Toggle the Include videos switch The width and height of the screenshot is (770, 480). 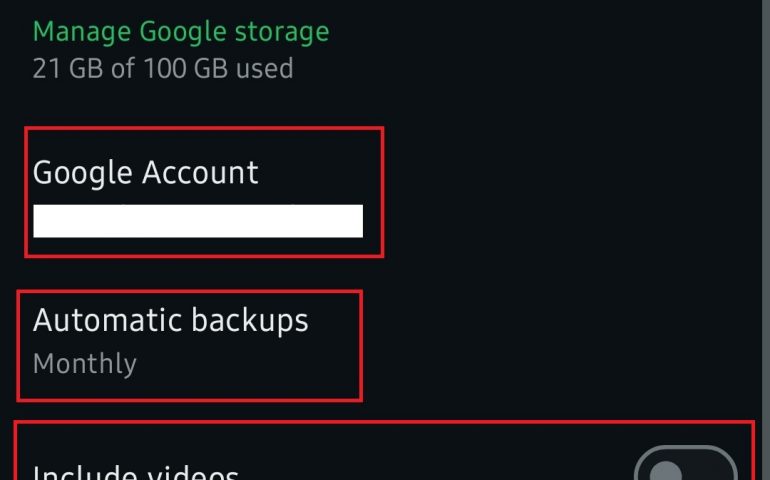click(685, 468)
